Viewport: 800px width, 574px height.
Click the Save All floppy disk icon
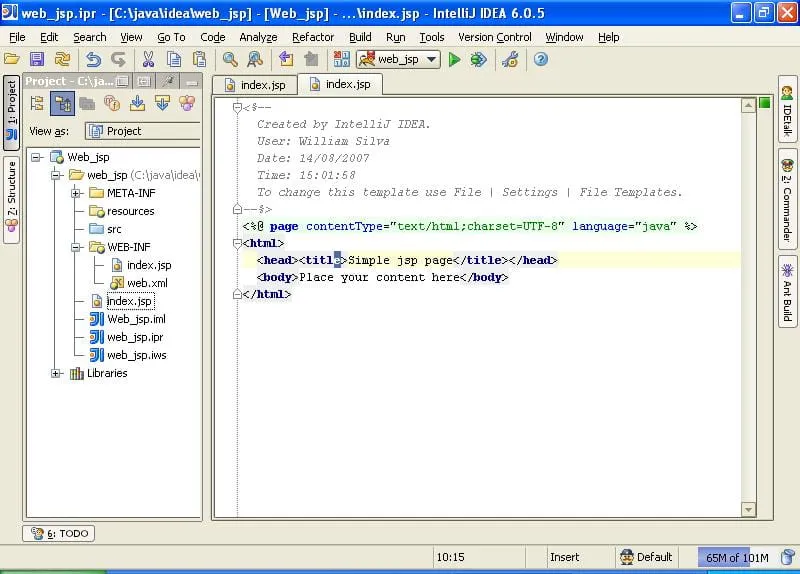click(37, 60)
